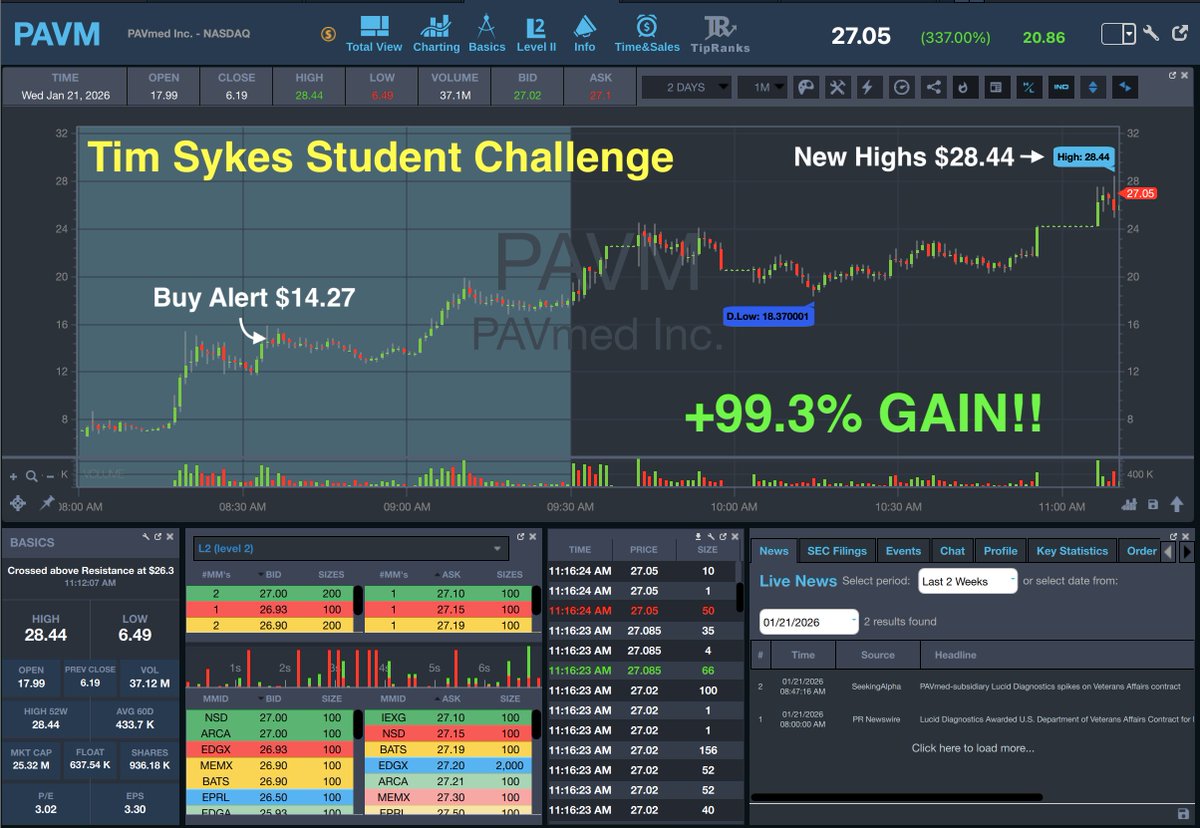This screenshot has width=1200, height=828.
Task: Click the PAVM ticker symbol
Action: click(57, 34)
